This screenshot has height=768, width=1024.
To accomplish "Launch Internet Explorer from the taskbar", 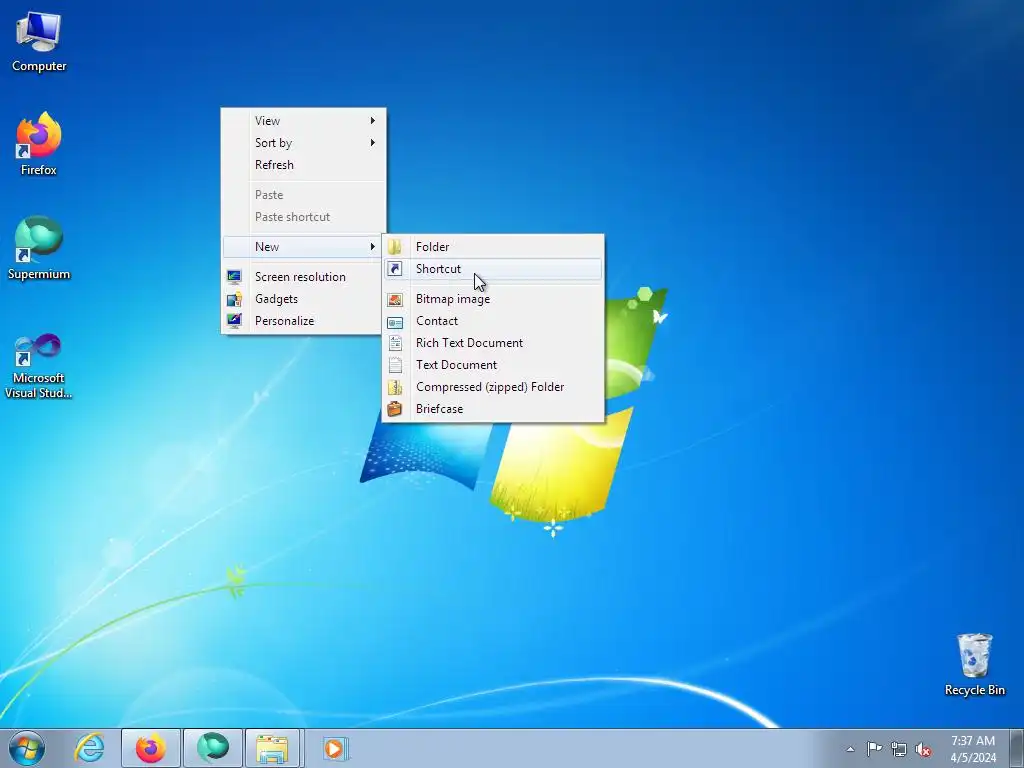I will [89, 748].
